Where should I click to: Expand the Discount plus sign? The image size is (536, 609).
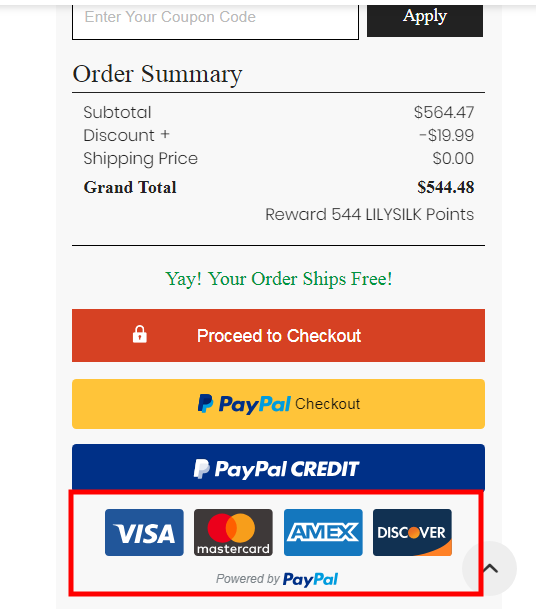(x=165, y=134)
